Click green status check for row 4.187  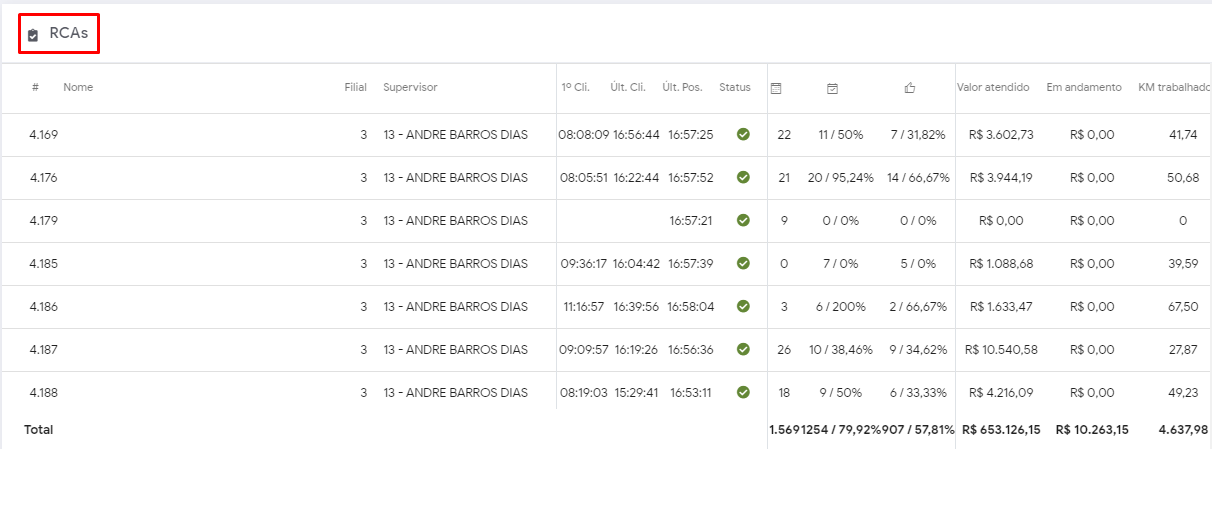point(743,349)
